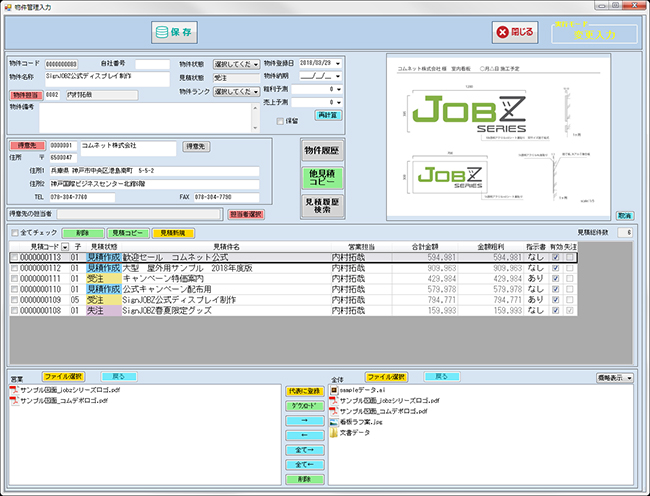This screenshot has width=650, height=496.
Task: Select the 看板ラフ案.jpg image icon
Action: [334, 422]
